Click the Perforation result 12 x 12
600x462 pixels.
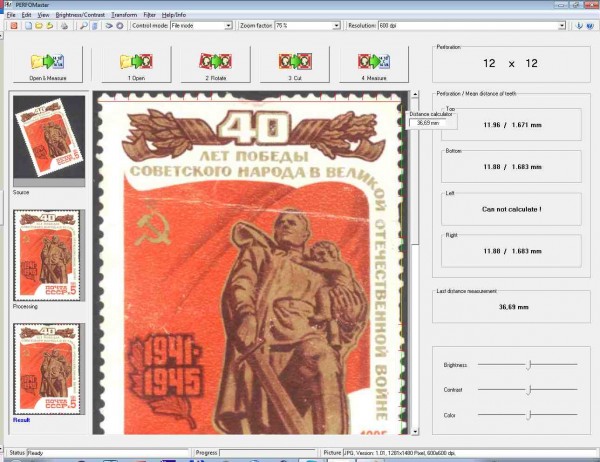click(510, 64)
